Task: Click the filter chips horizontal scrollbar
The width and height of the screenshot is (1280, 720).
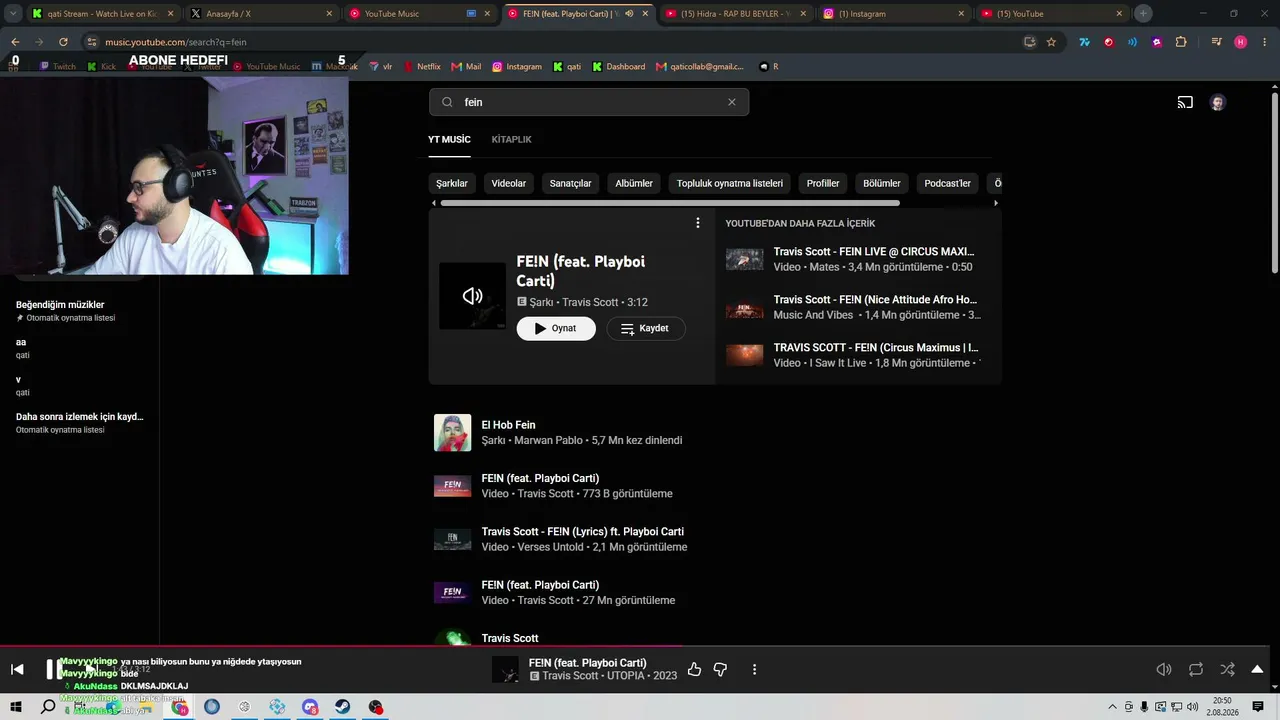Action: click(670, 203)
